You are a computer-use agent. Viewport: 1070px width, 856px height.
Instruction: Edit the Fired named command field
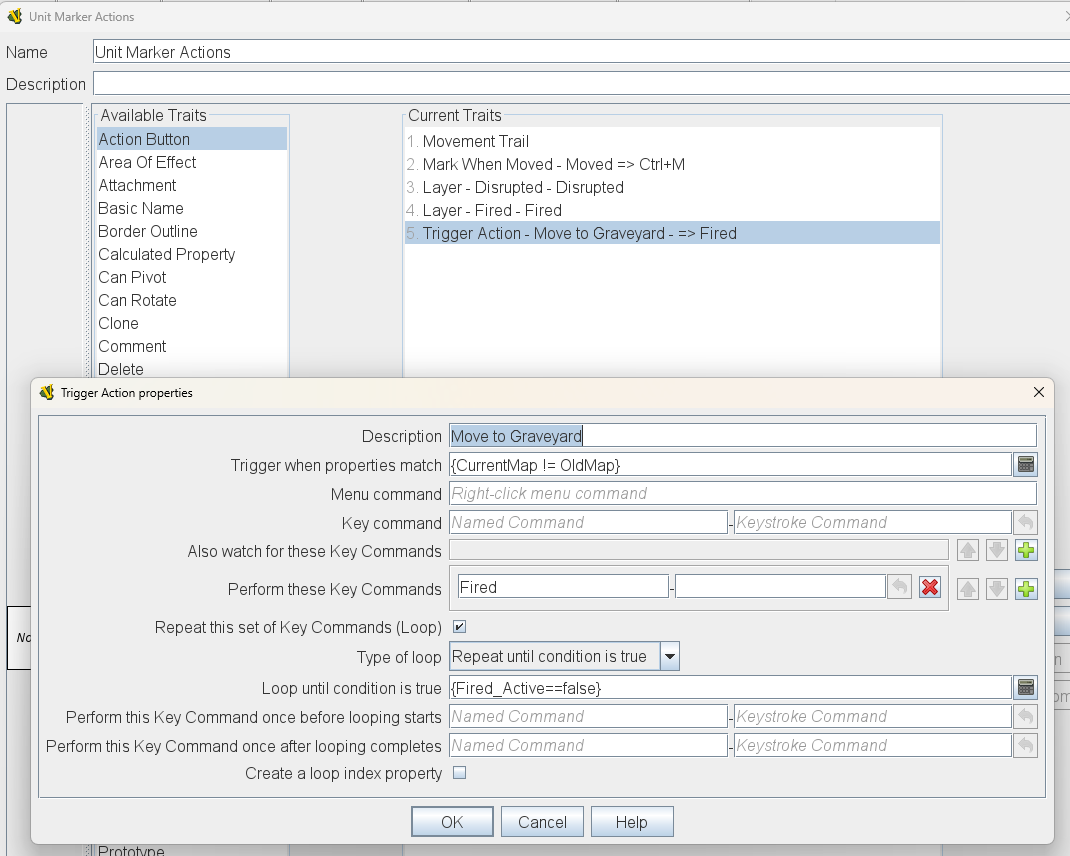(562, 587)
